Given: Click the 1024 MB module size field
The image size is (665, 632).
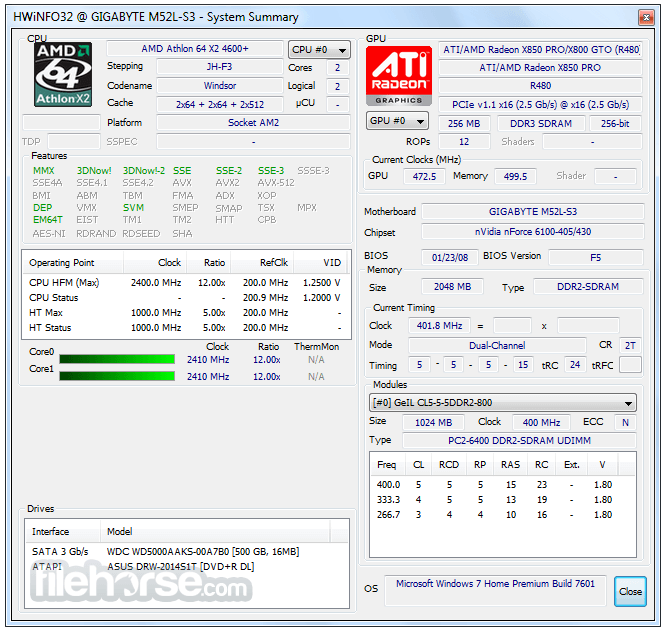Looking at the screenshot, I should click(433, 422).
